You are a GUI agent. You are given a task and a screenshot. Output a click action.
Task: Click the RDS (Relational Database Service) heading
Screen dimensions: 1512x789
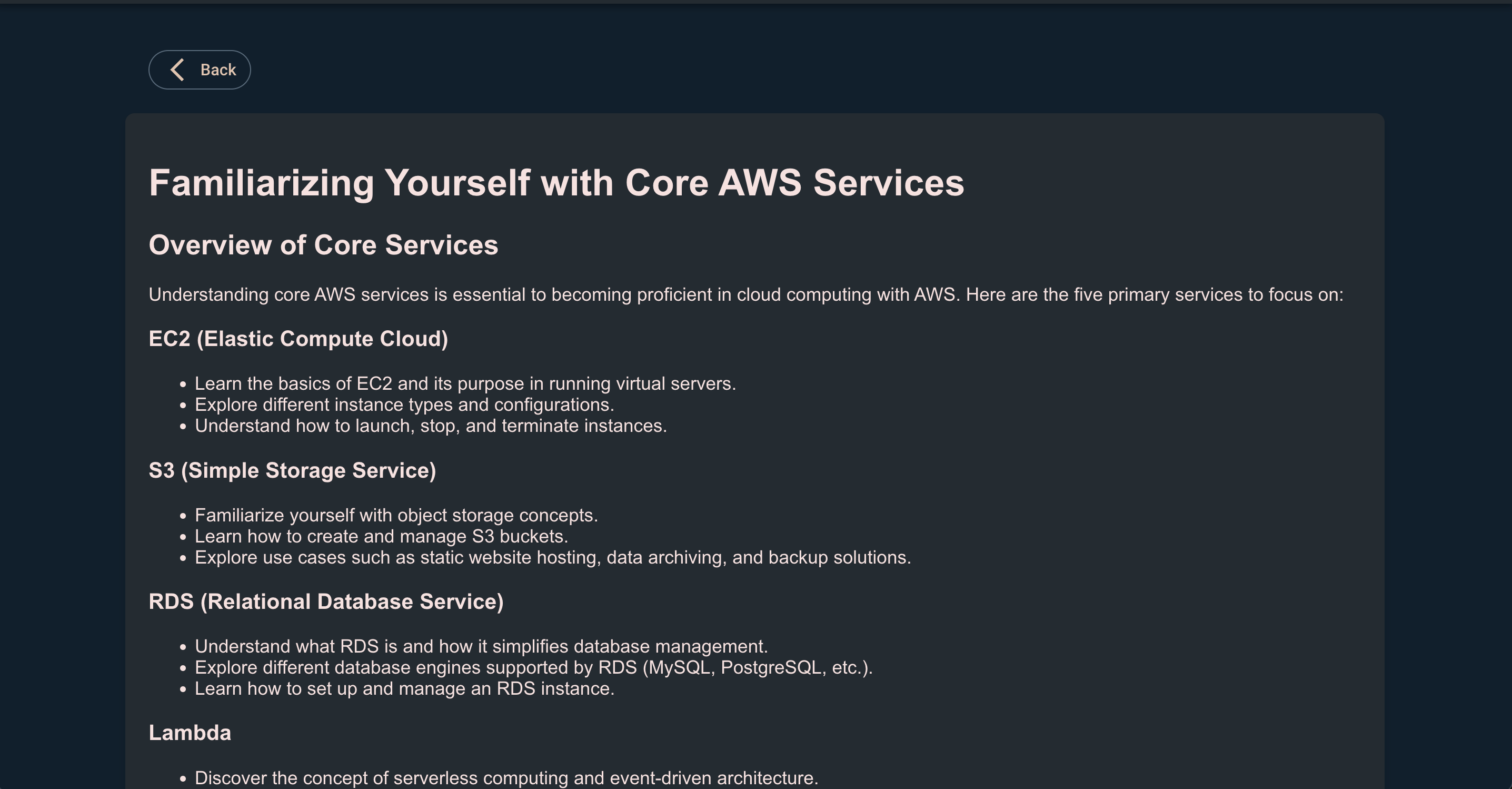coord(326,601)
